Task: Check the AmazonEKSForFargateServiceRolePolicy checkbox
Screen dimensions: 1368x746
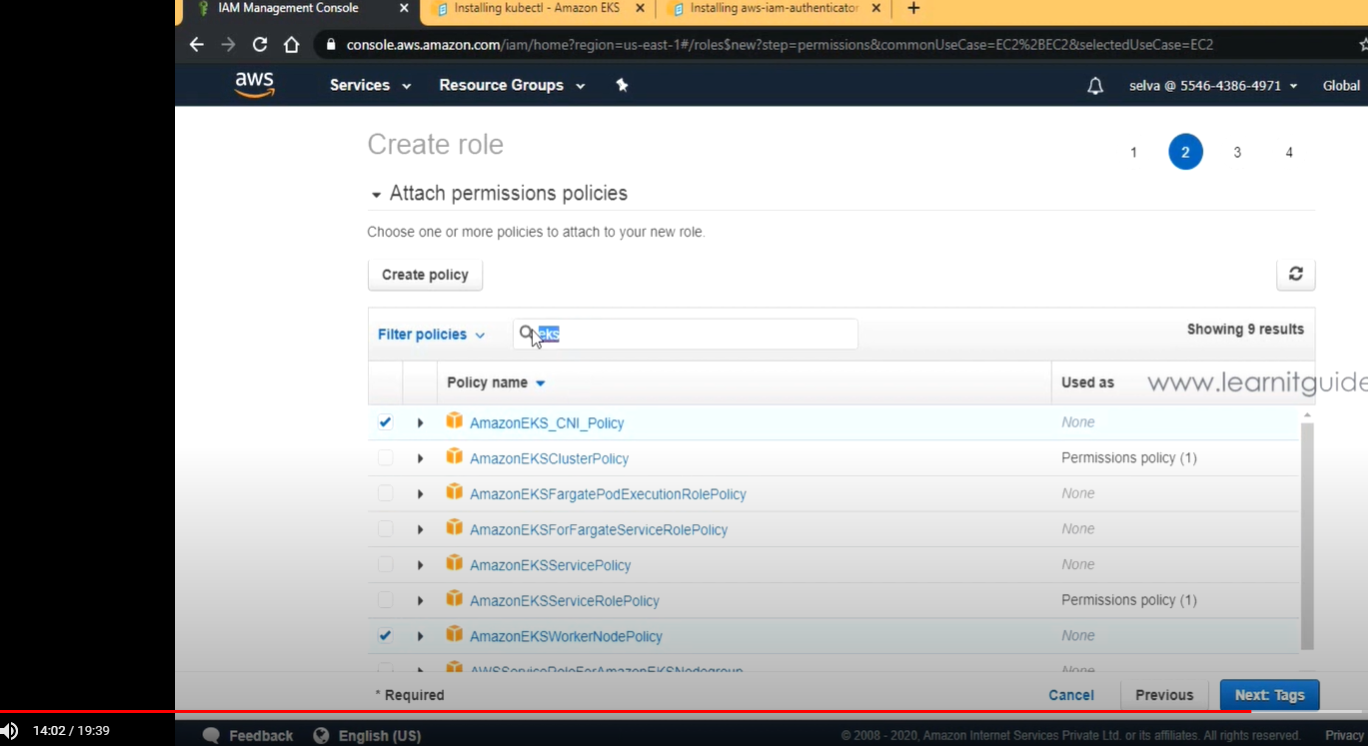Action: pyautogui.click(x=385, y=529)
